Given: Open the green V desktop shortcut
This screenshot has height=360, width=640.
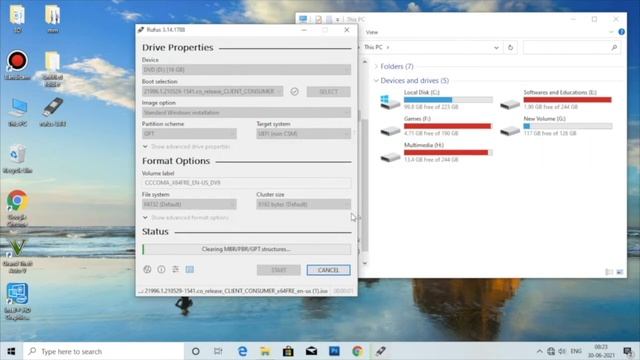Looking at the screenshot, I should (x=17, y=256).
